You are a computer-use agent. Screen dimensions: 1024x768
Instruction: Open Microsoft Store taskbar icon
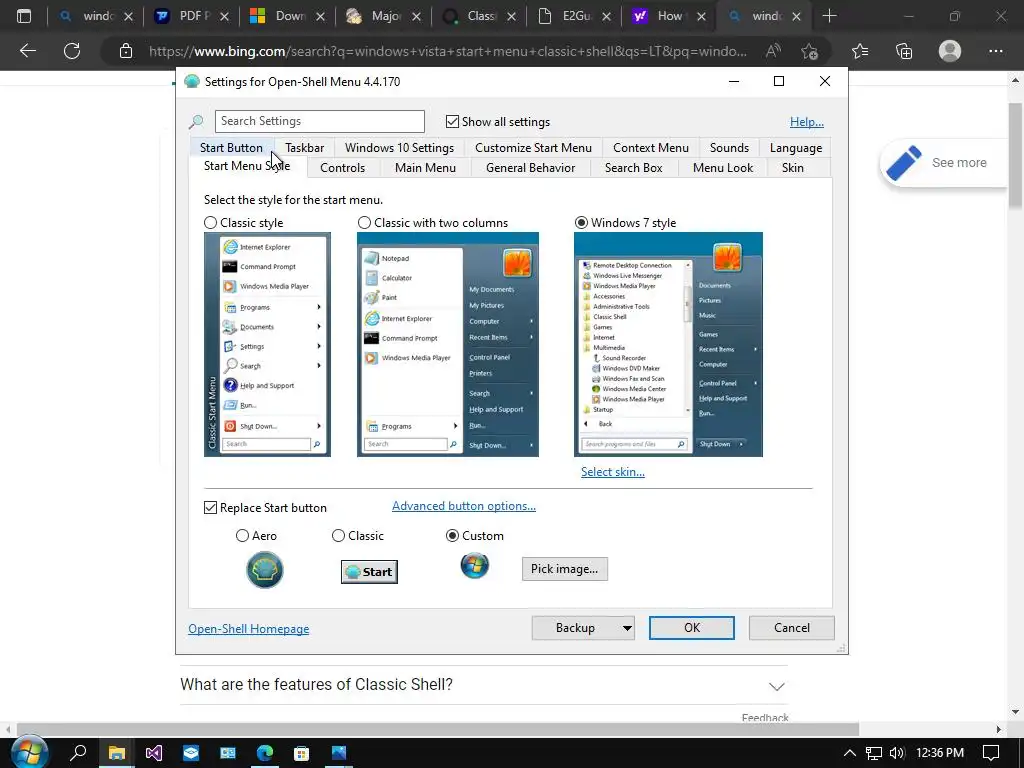point(301,753)
